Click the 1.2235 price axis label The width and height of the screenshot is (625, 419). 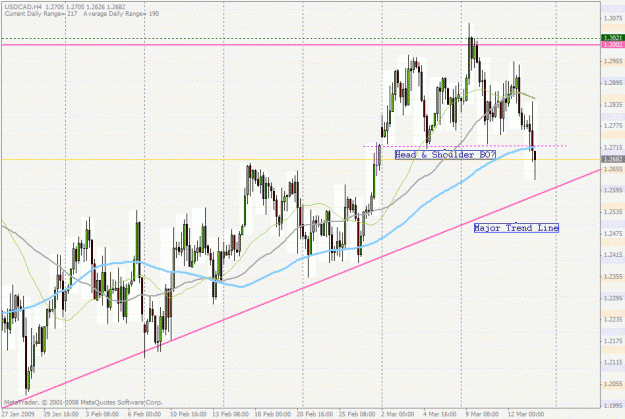pos(613,319)
